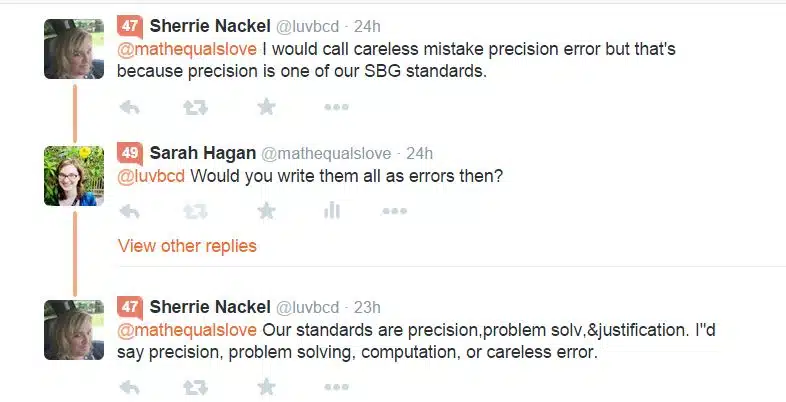Click @luvbcd mention in Sarah's tweet

click(151, 176)
